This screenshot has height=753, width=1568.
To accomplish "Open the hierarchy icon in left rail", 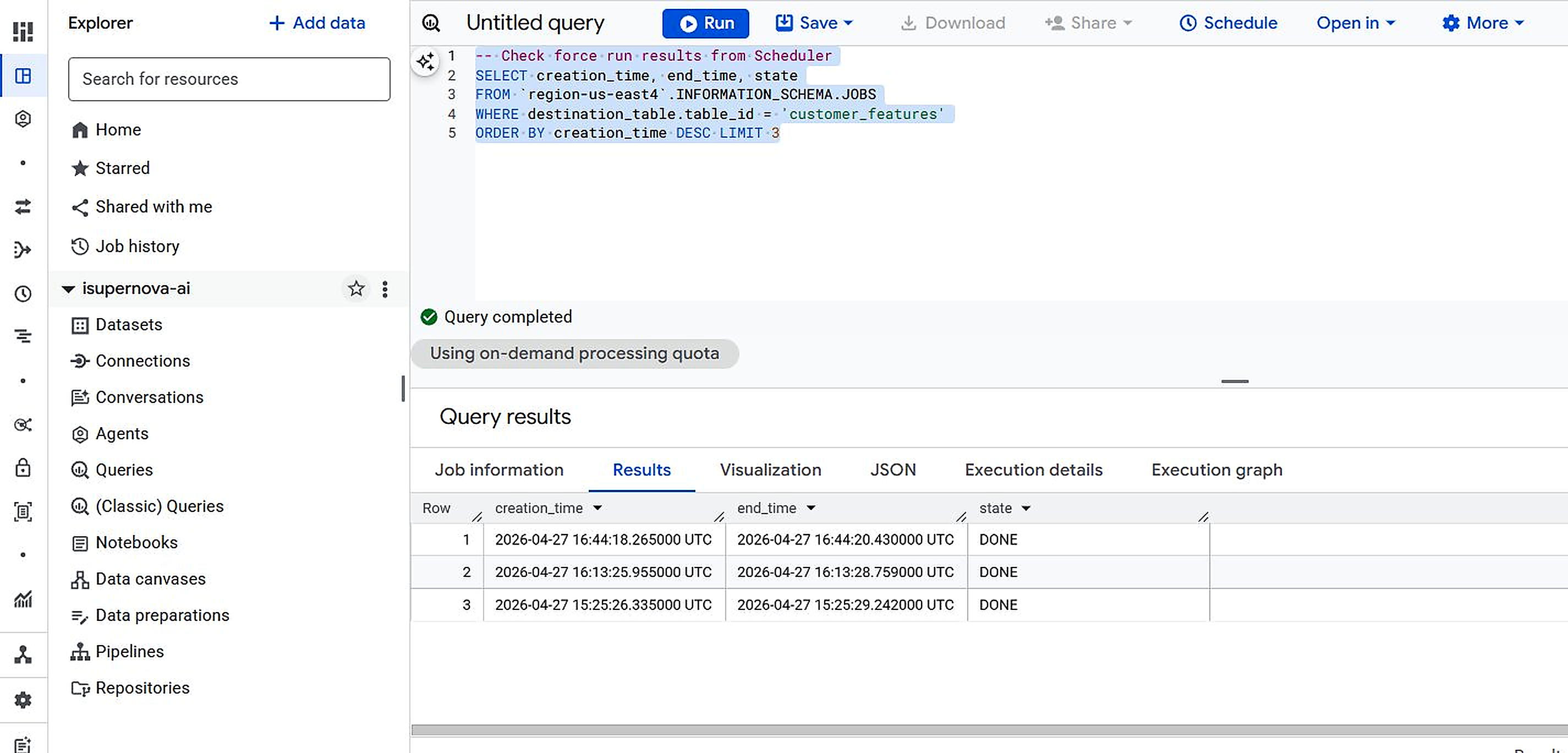I will tap(23, 655).
